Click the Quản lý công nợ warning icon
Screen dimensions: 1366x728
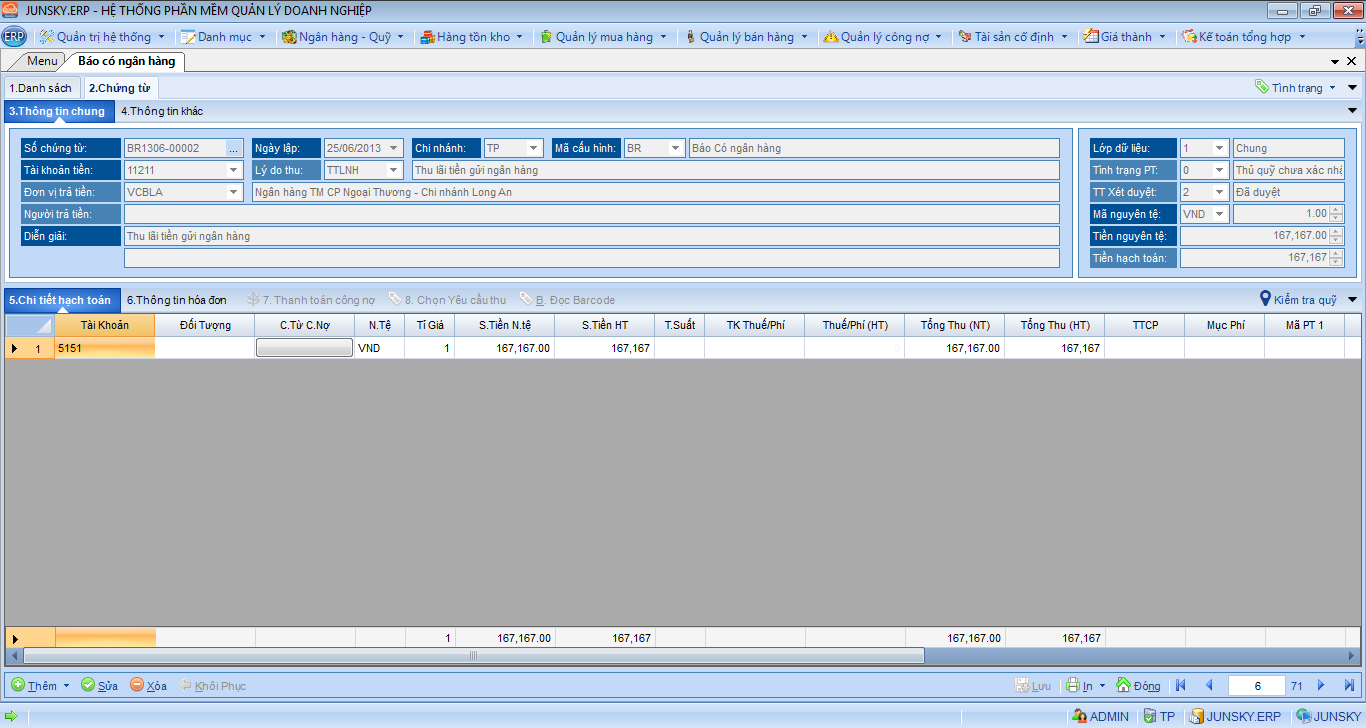[x=830, y=37]
